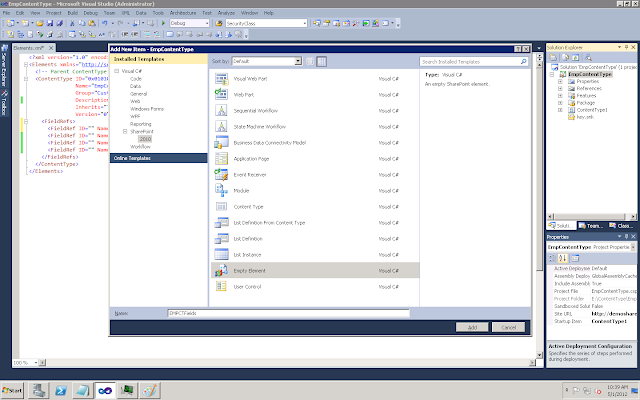Image resolution: width=640 pixels, height=400 pixels.
Task: Select the List Definition template icon
Action: (x=221, y=238)
